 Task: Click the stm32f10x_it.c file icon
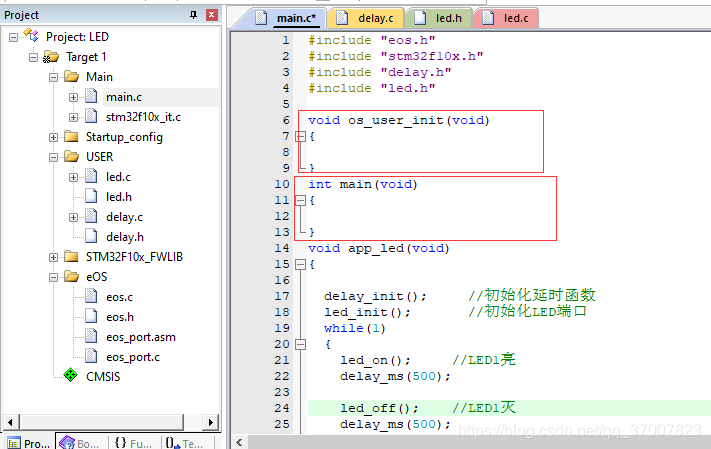pos(92,117)
